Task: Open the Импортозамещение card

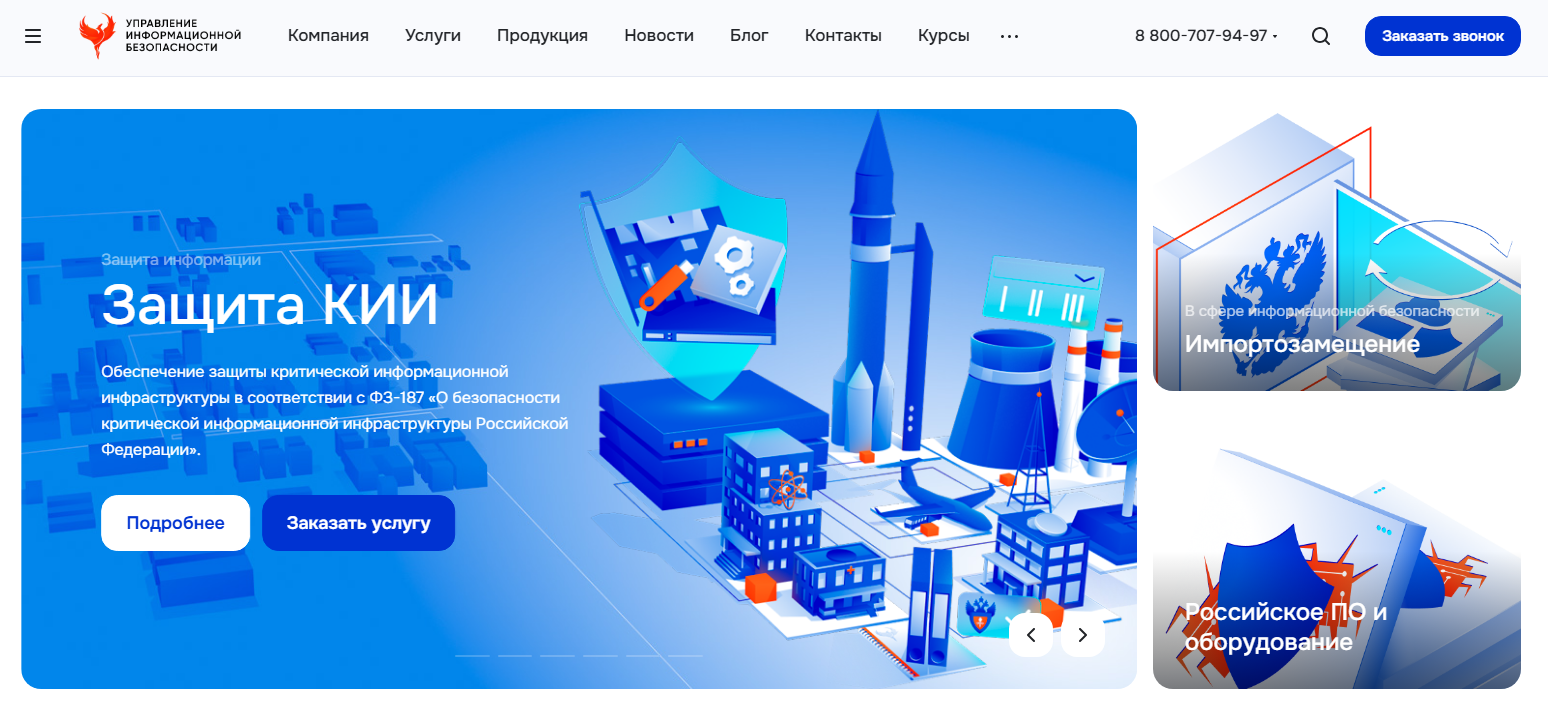Action: pyautogui.click(x=1337, y=250)
